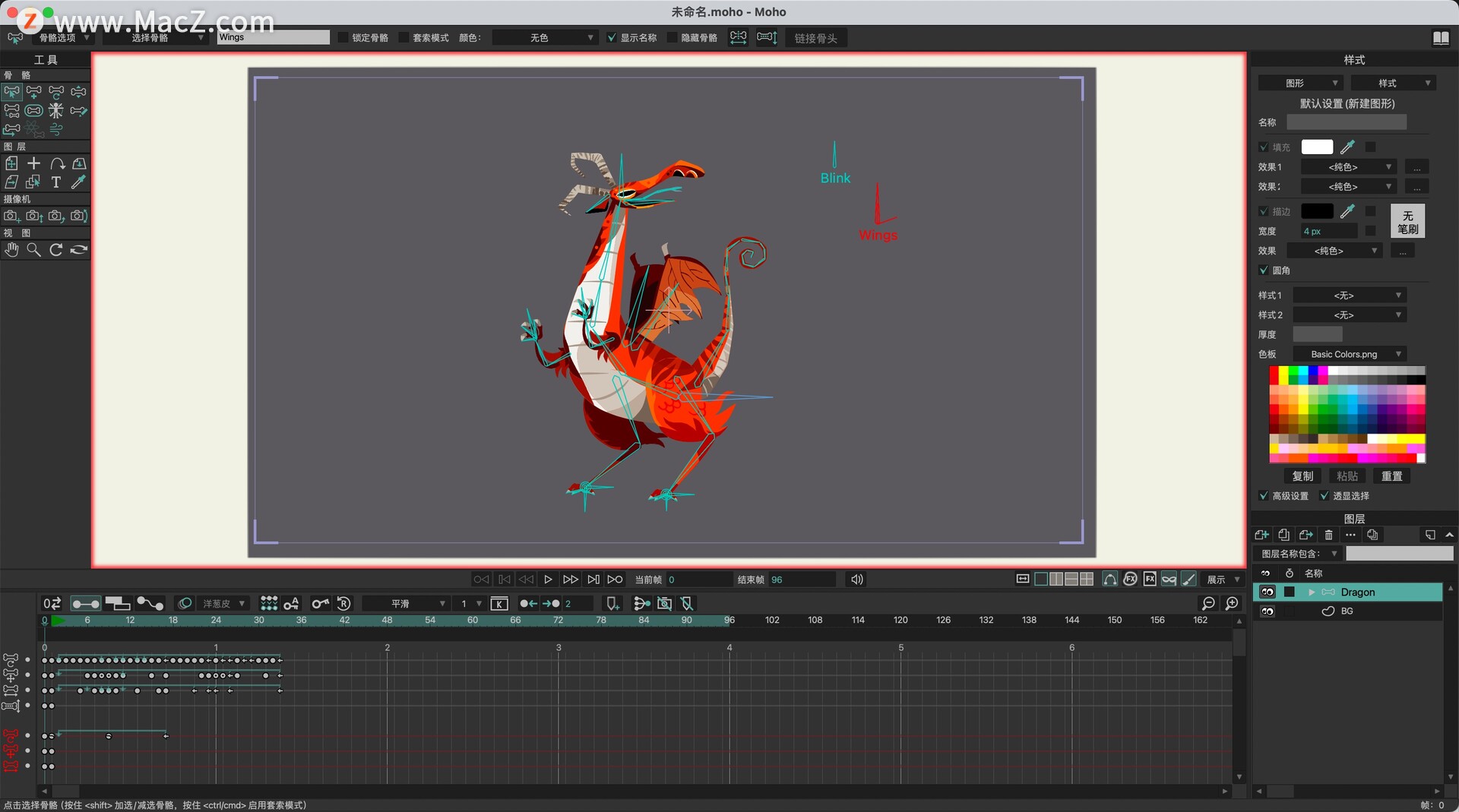Uncheck the 圆角 (round caps) checkbox
This screenshot has height=812, width=1459.
[1264, 270]
